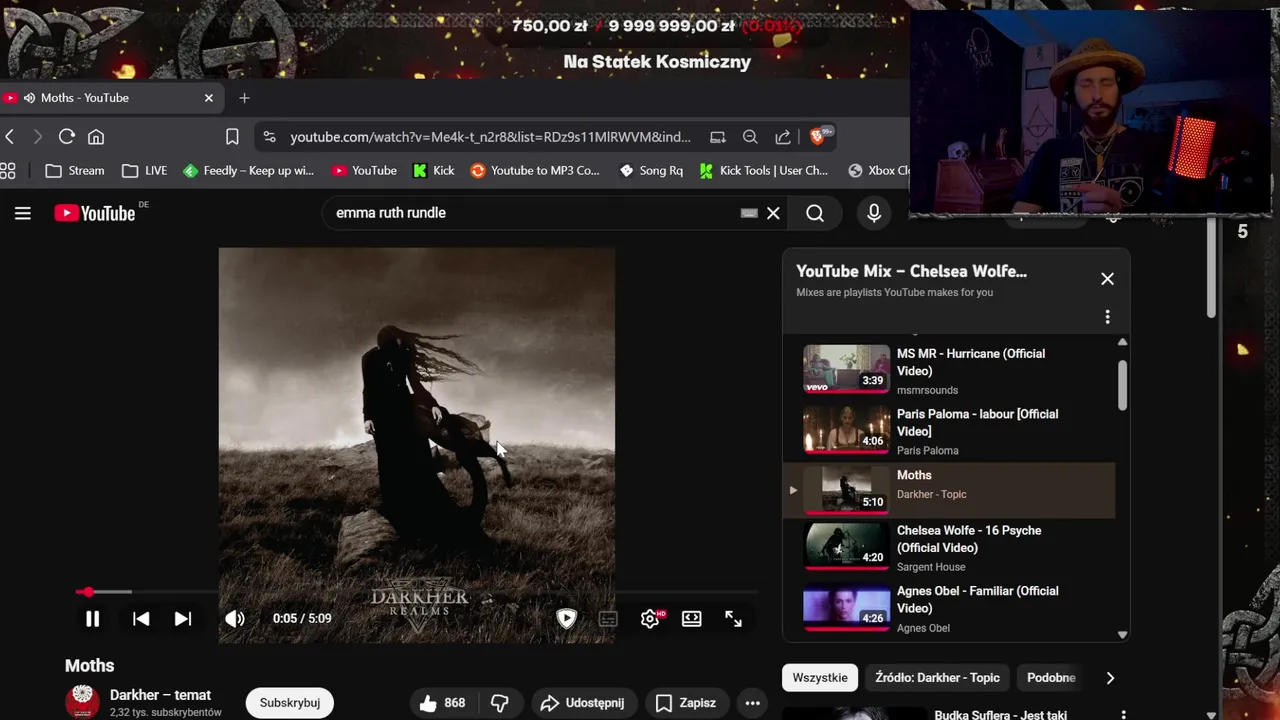Viewport: 1280px width, 720px height.
Task: Start voice search with microphone
Action: point(874,213)
